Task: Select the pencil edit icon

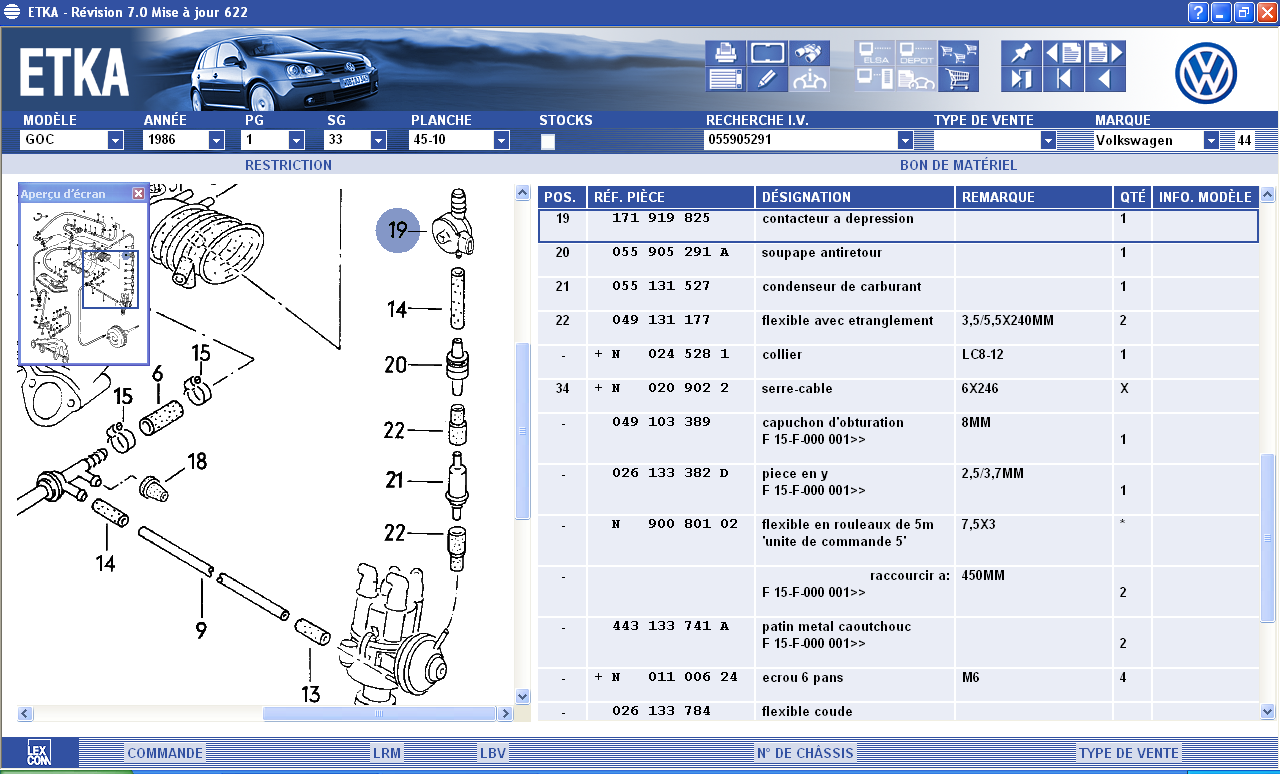Action: point(766,80)
